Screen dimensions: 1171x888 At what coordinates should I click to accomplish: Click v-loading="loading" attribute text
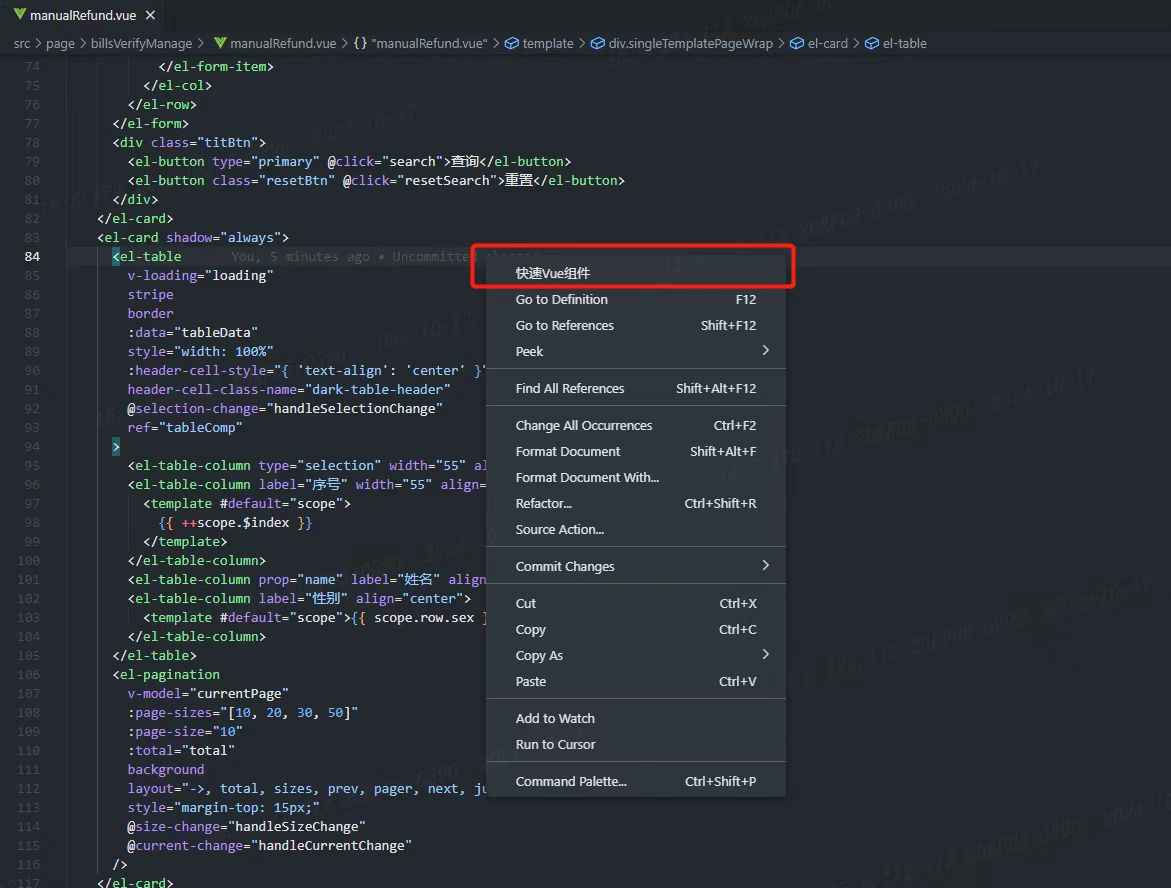pos(200,276)
